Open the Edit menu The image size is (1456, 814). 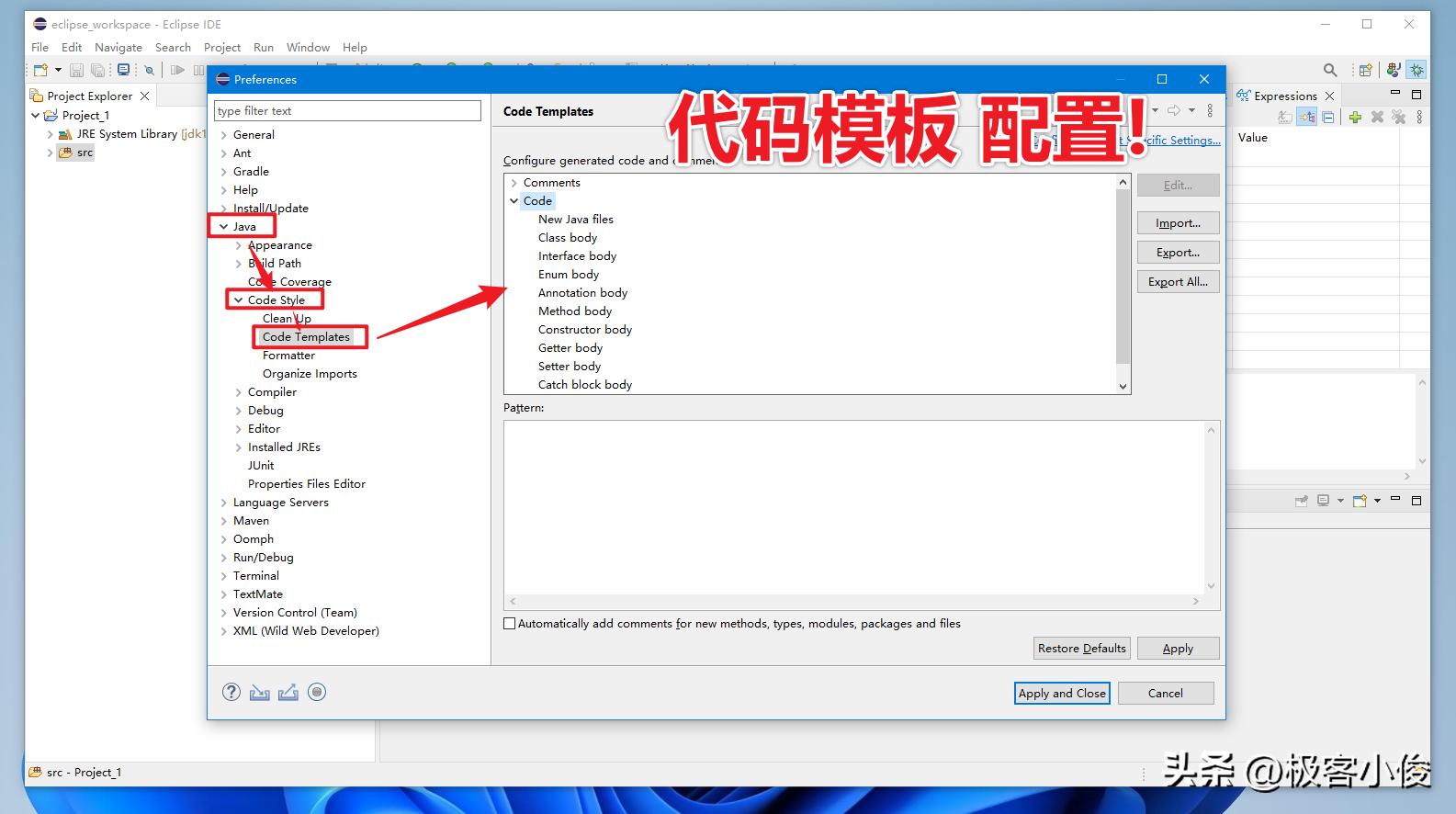72,47
